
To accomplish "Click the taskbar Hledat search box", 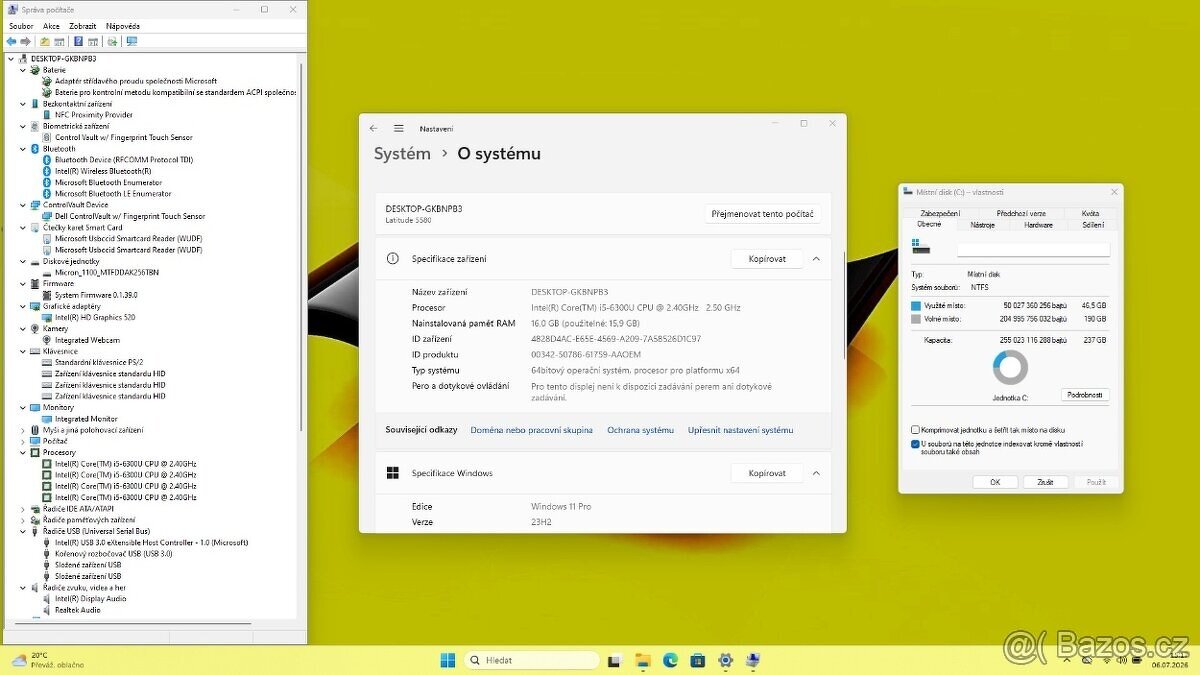I will click(533, 660).
